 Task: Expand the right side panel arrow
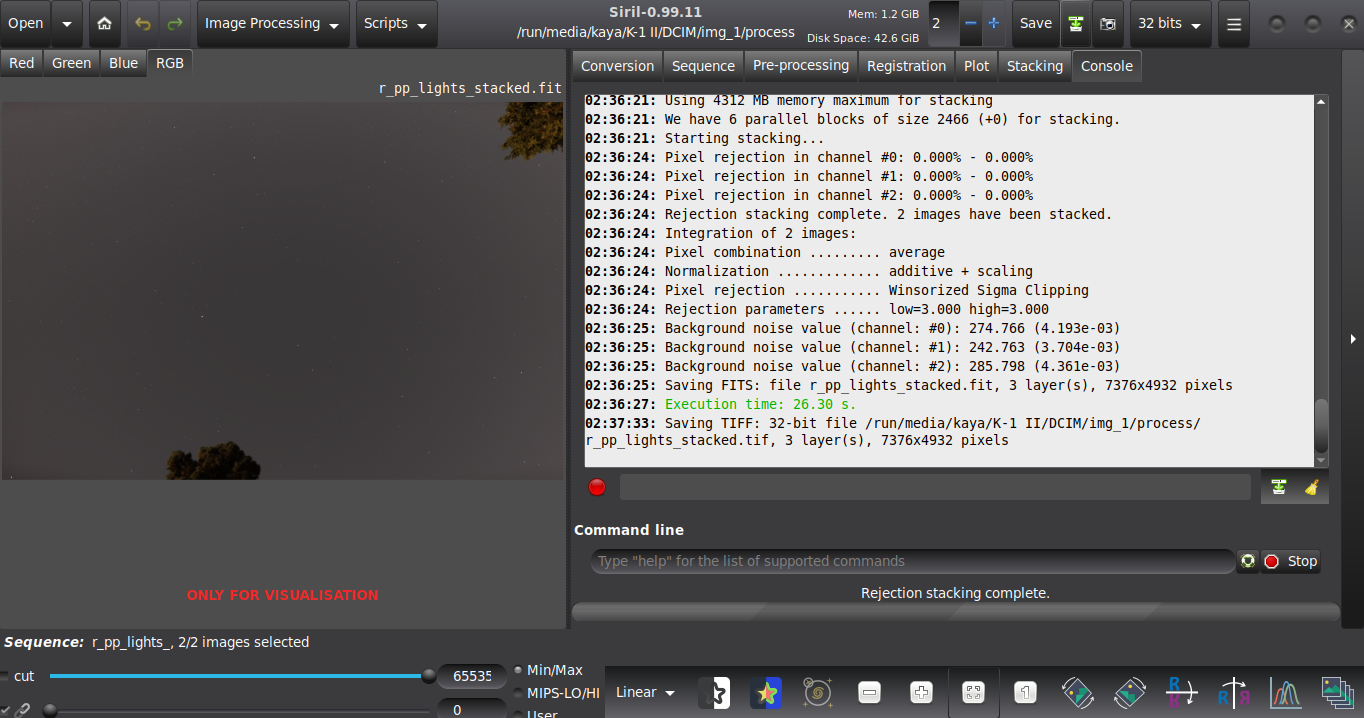pos(1354,339)
